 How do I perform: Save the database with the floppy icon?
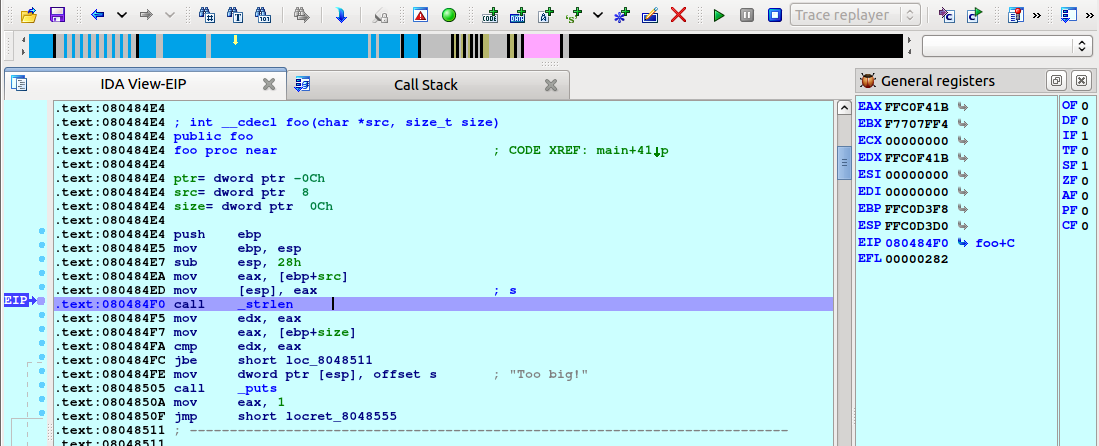tap(57, 15)
